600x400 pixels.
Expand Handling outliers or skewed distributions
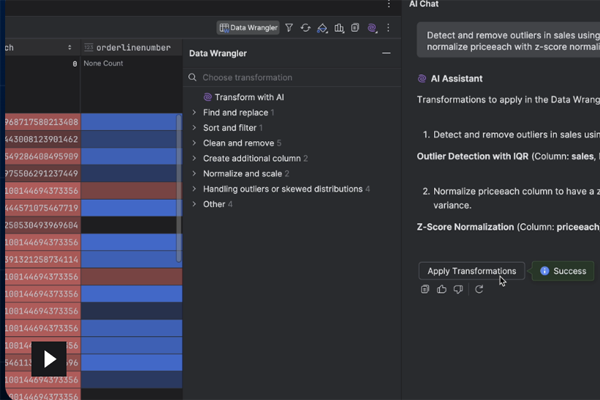tap(194, 189)
